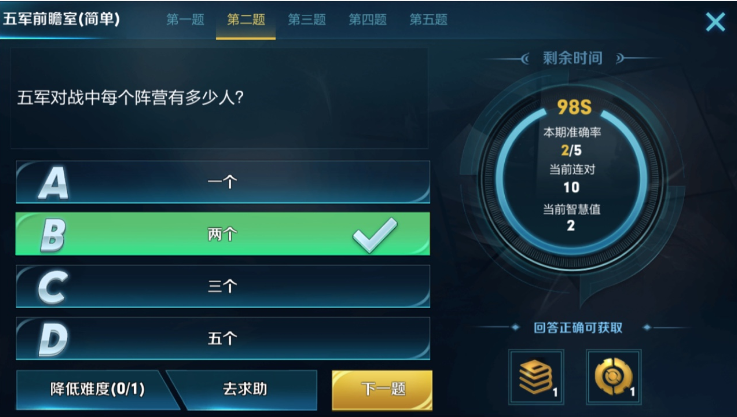This screenshot has height=417, width=737.
Task: Click the large letter C icon
Action: pyautogui.click(x=53, y=287)
